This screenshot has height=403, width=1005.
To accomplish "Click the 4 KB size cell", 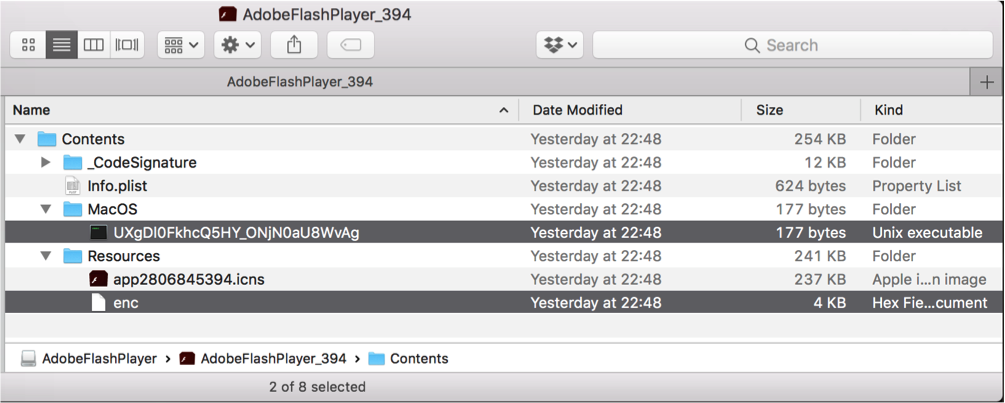I will click(830, 302).
